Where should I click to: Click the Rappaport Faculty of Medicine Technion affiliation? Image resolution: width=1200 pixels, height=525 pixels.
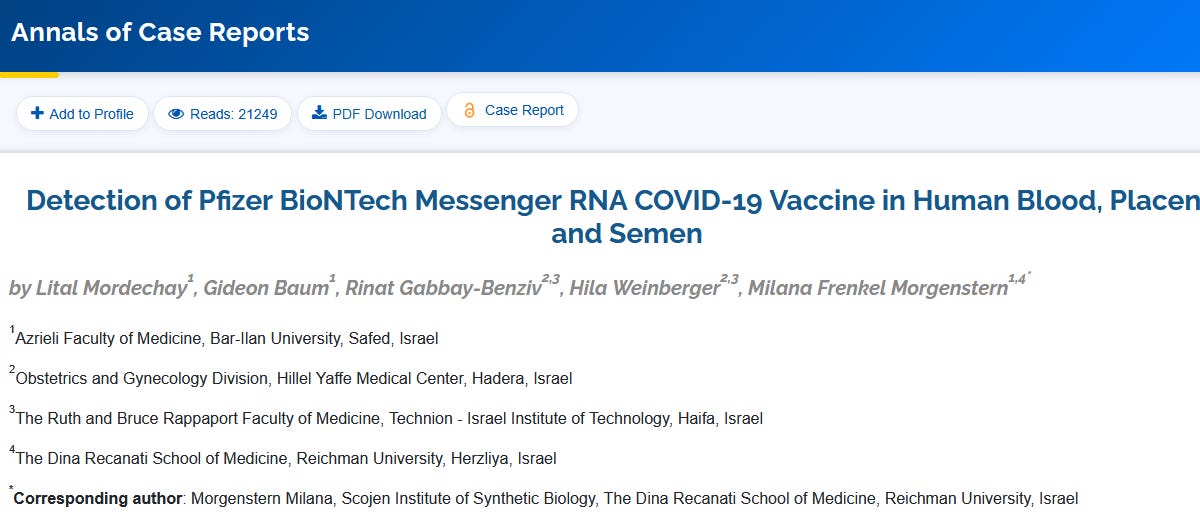389,418
